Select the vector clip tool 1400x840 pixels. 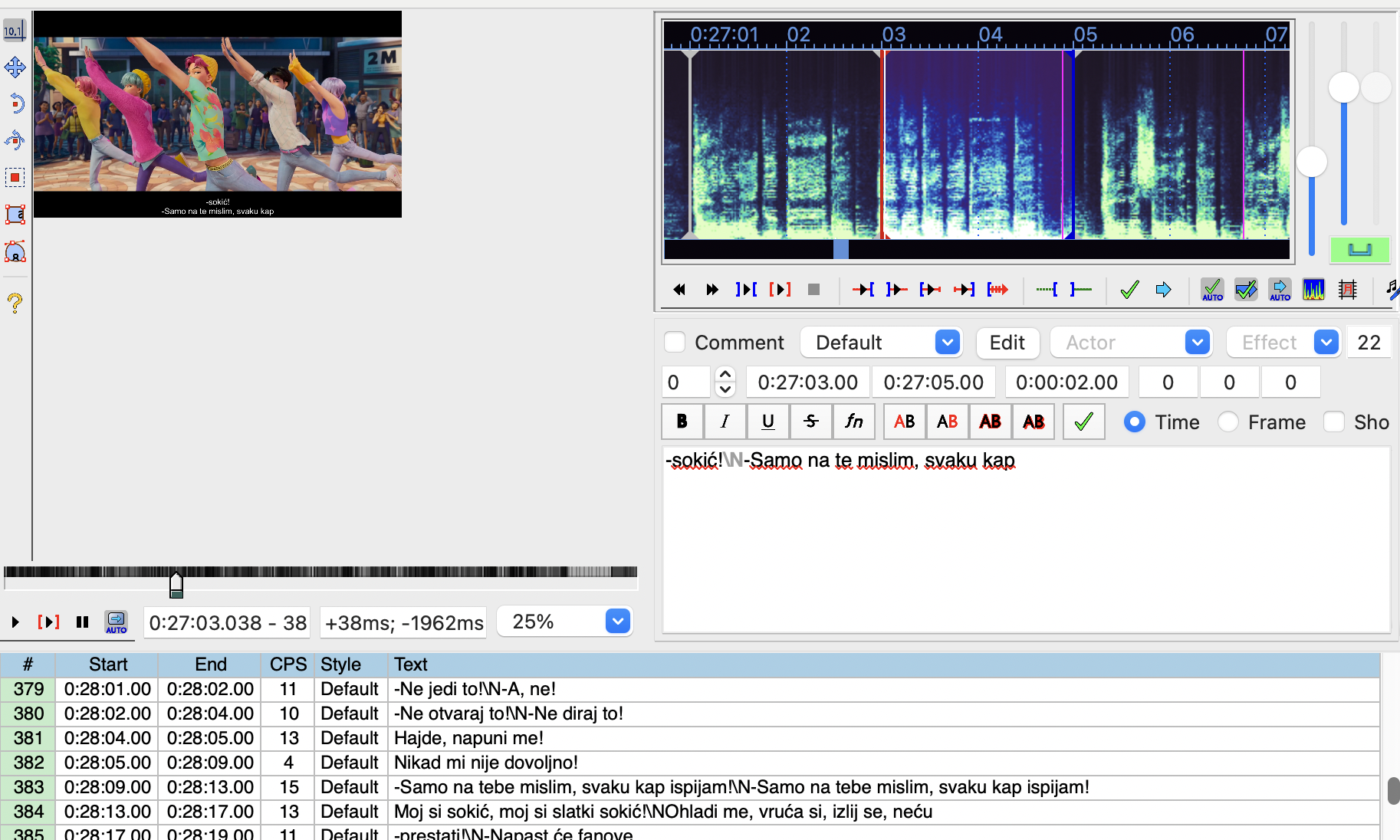[15, 251]
